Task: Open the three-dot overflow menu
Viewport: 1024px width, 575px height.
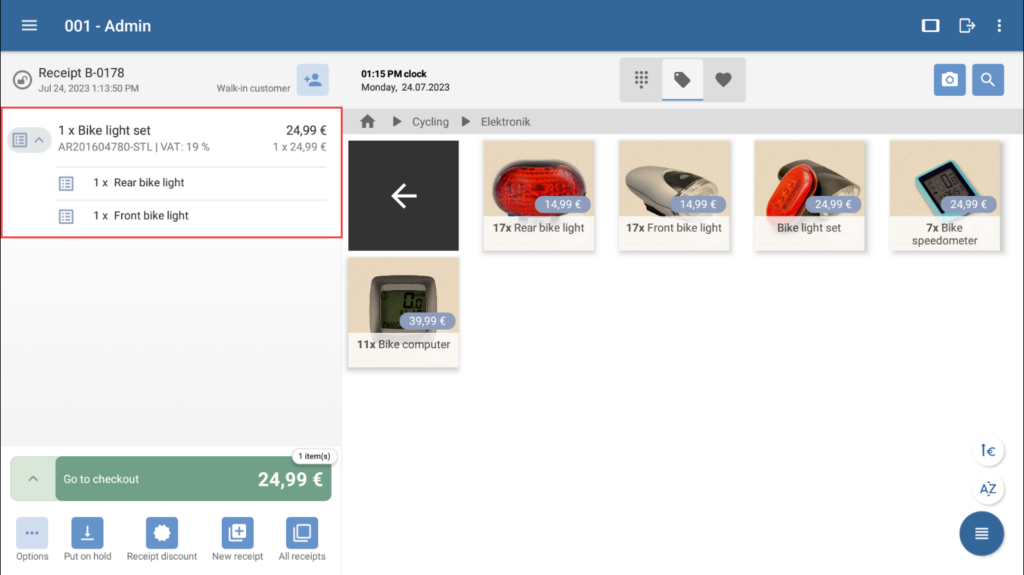Action: click(x=999, y=26)
